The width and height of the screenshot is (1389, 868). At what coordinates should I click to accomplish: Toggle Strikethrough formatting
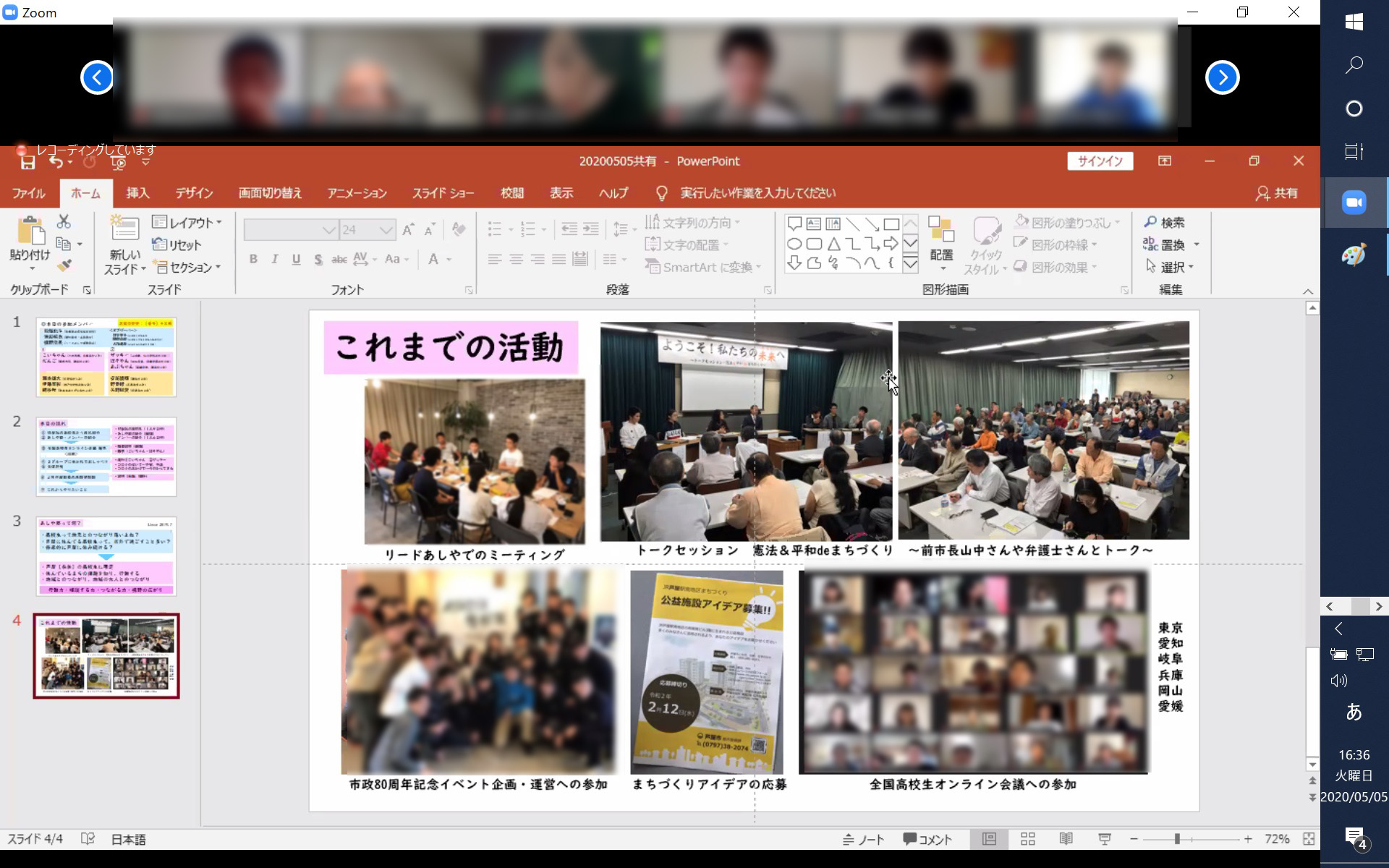click(339, 259)
